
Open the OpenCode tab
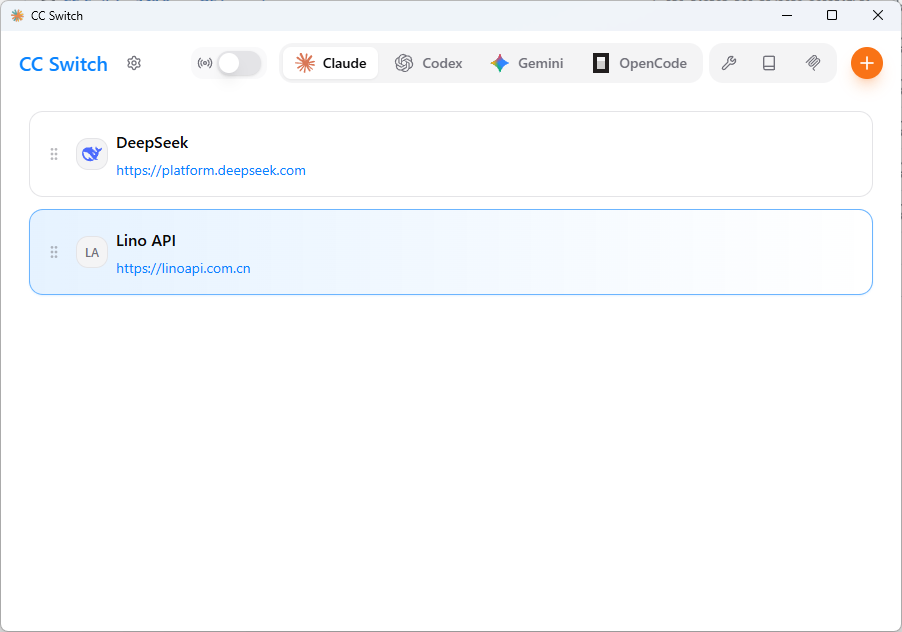pyautogui.click(x=640, y=63)
